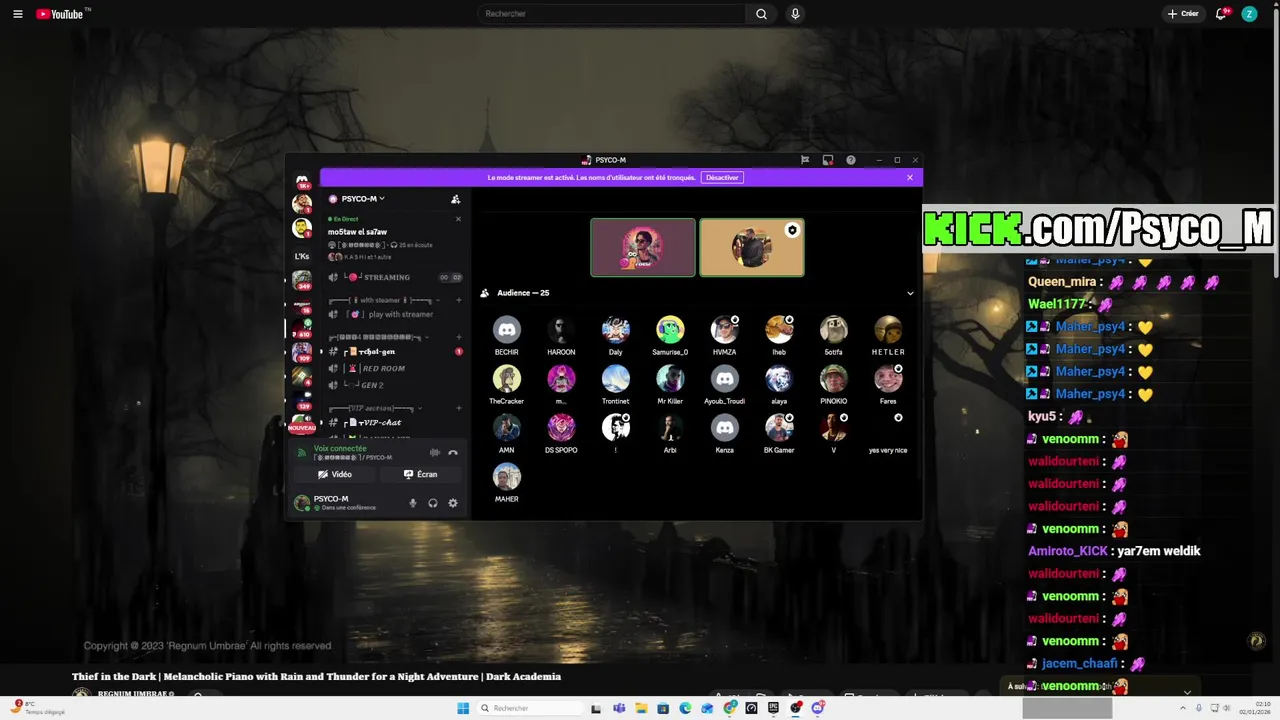Select the moderator speaker tile with shield
The image size is (1280, 720).
coord(752,247)
